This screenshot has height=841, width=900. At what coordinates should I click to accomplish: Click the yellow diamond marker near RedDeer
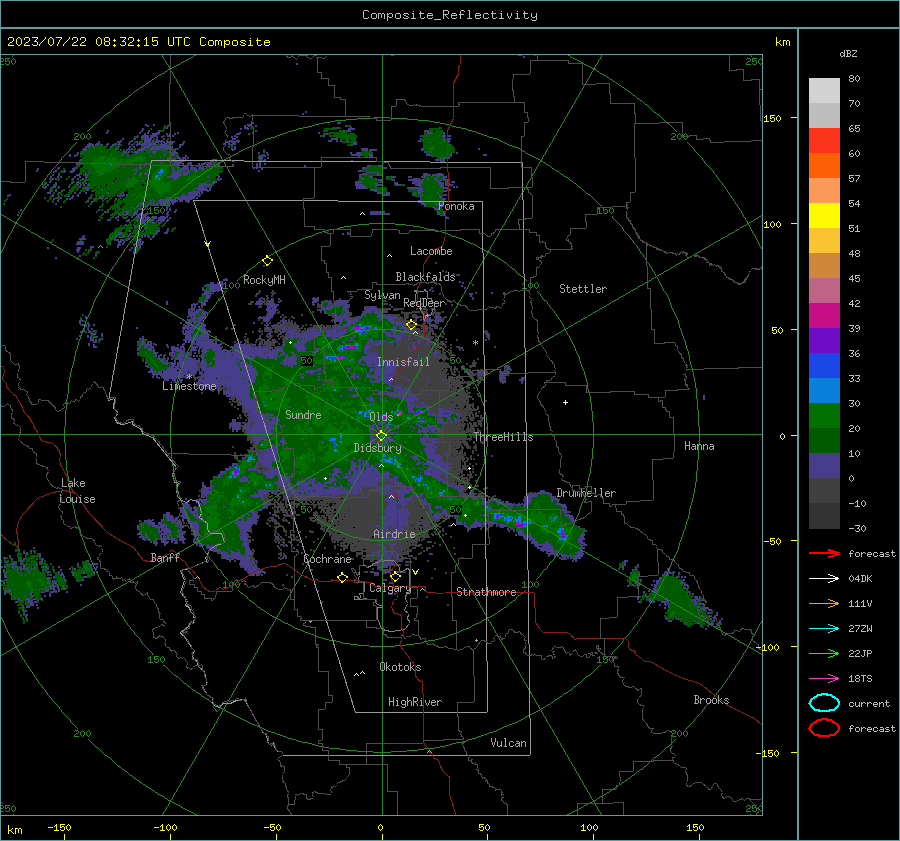coord(411,325)
